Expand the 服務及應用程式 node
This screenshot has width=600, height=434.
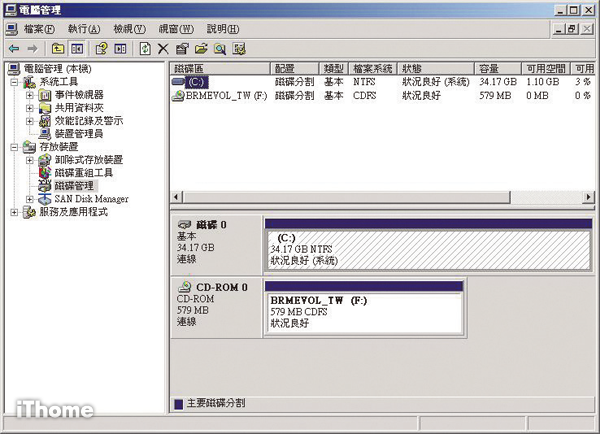14,212
